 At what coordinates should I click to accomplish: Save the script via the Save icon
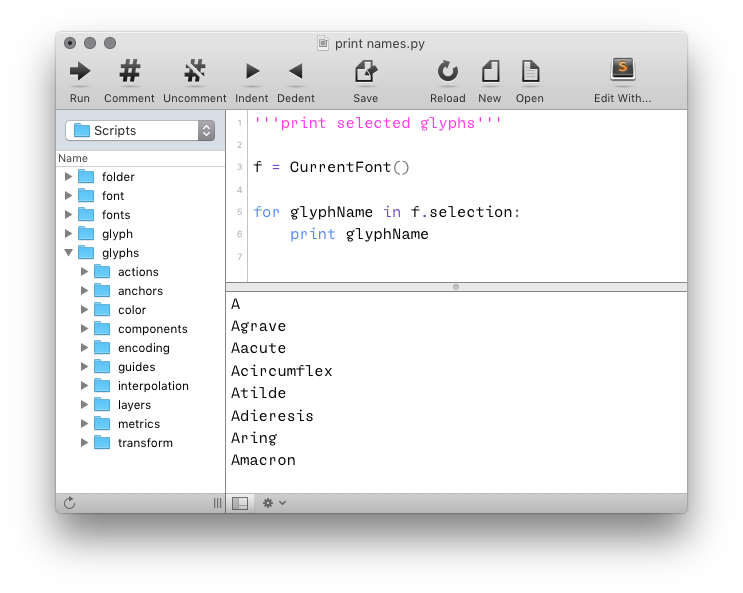(365, 71)
